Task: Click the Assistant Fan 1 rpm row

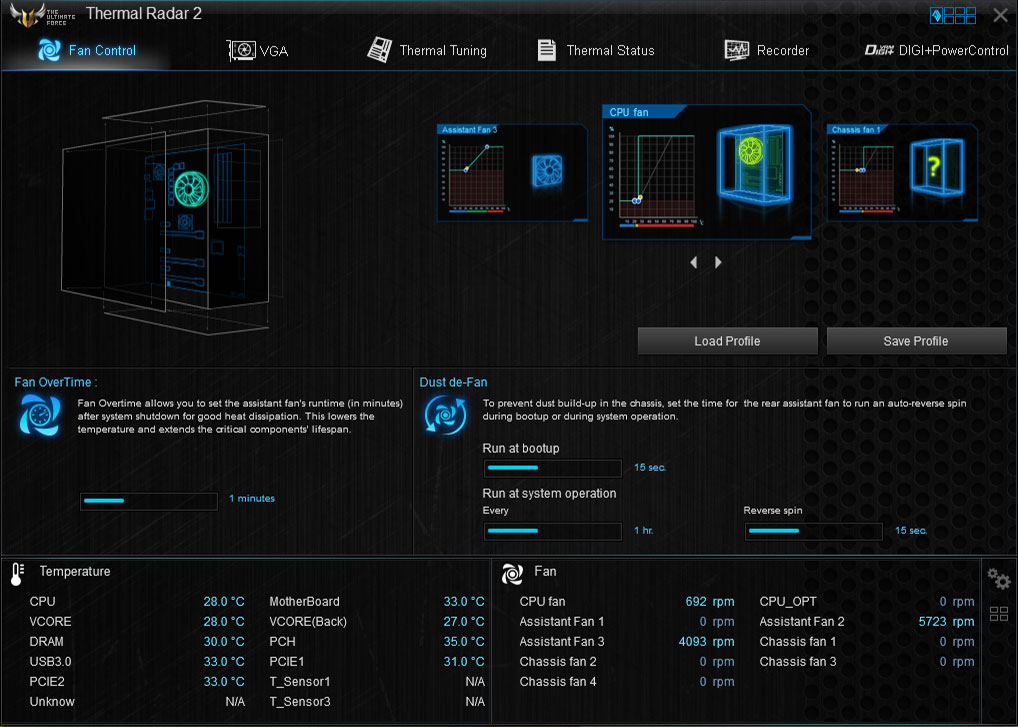Action: (x=627, y=622)
